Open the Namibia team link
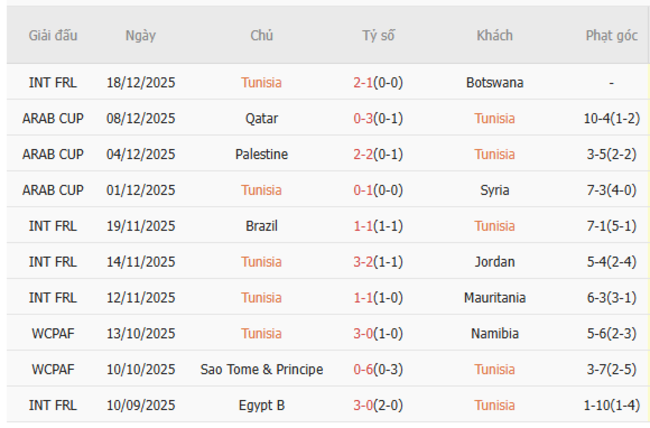The width and height of the screenshot is (650, 428). [495, 333]
